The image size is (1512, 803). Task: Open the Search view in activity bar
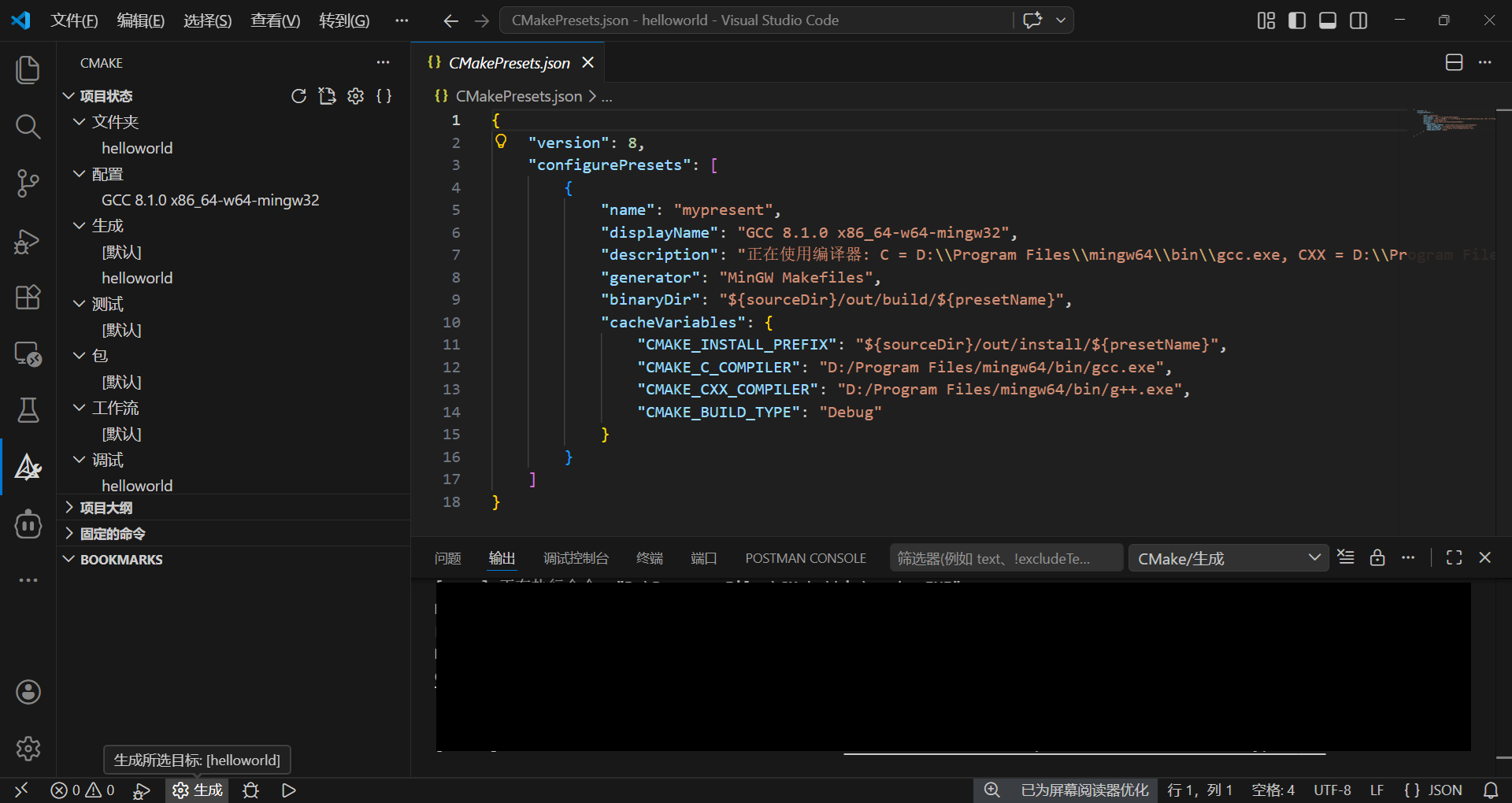28,126
